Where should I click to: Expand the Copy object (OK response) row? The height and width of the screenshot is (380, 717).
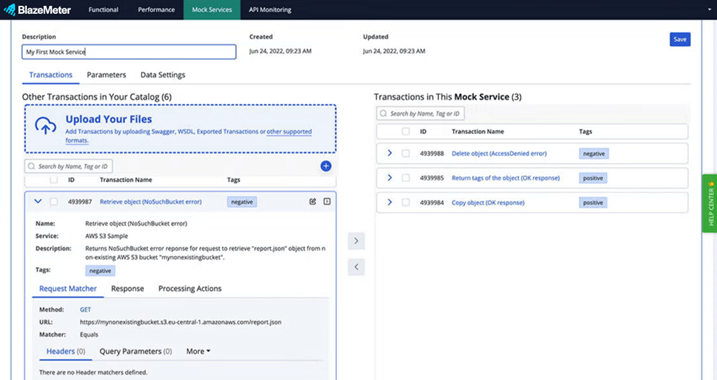click(390, 202)
